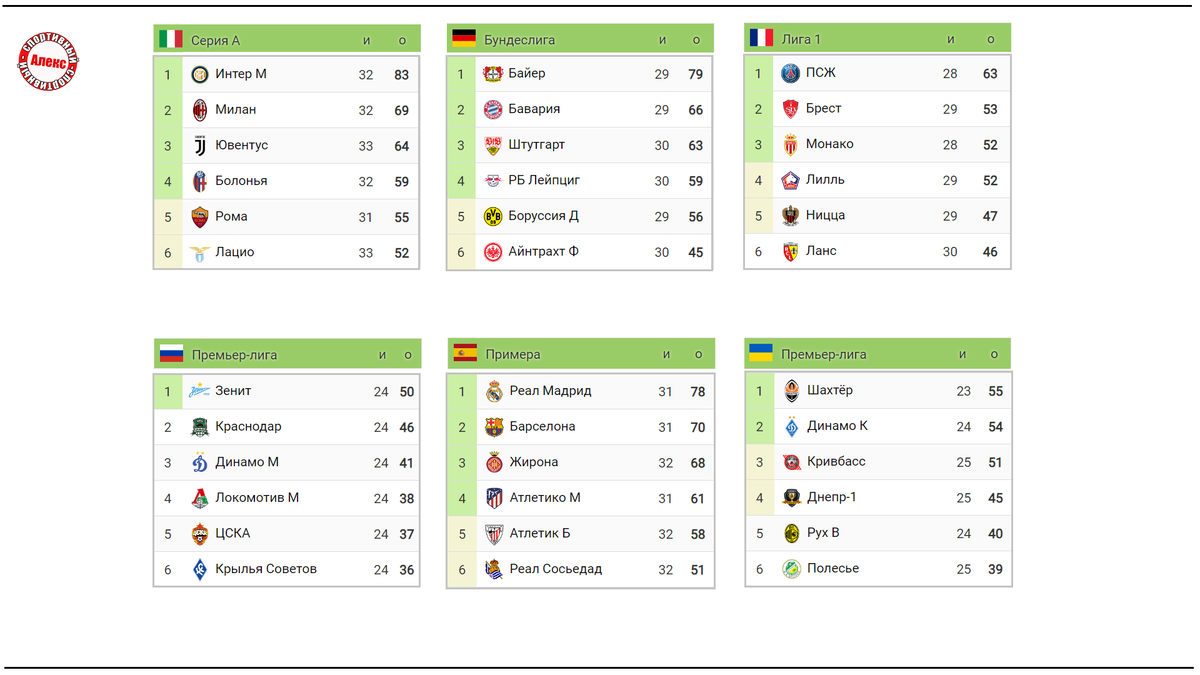This screenshot has width=1200, height=675.
Task: Click the Real Madrid crest
Action: (494, 391)
